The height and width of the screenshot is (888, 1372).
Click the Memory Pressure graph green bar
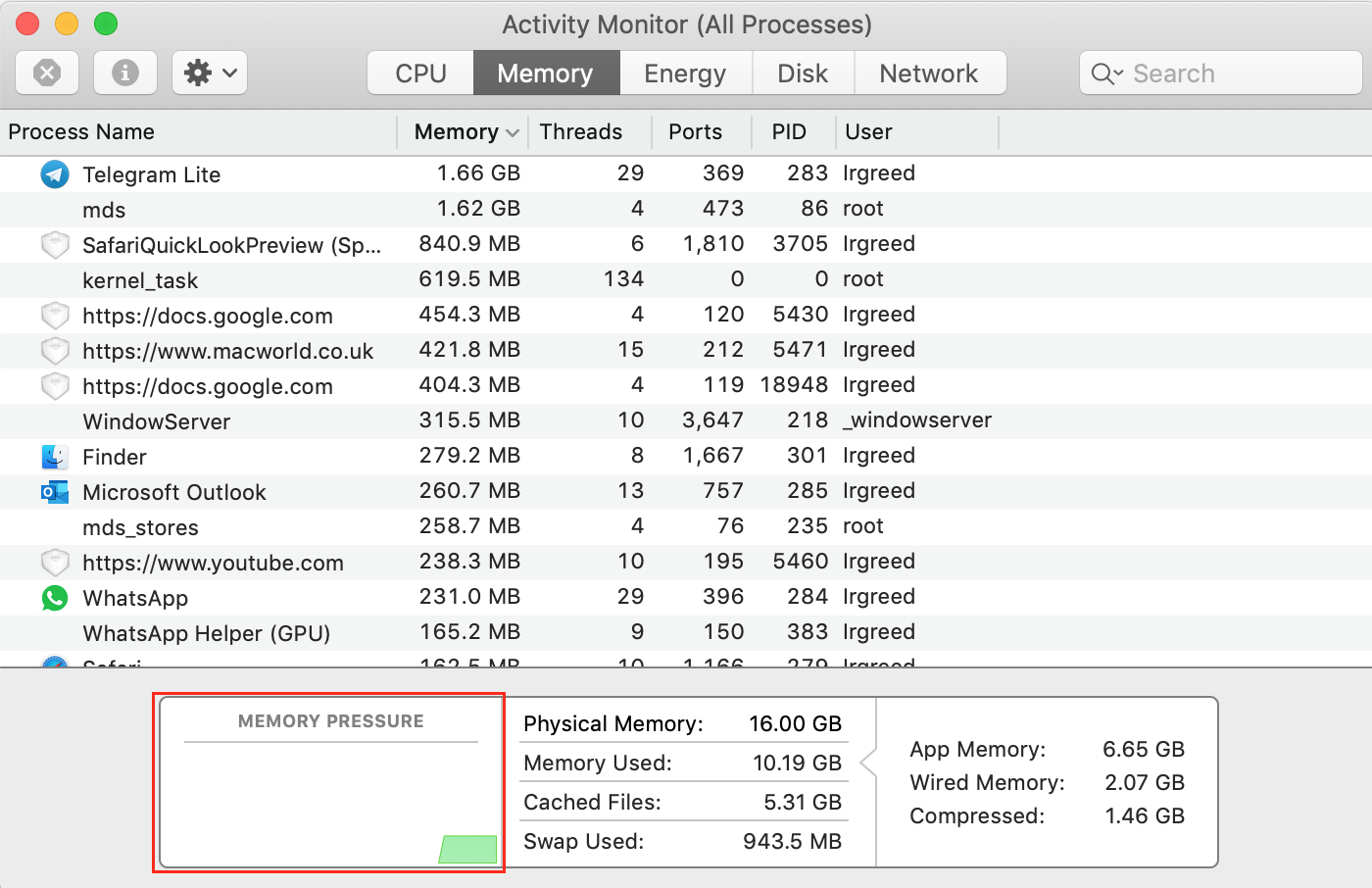coord(468,849)
